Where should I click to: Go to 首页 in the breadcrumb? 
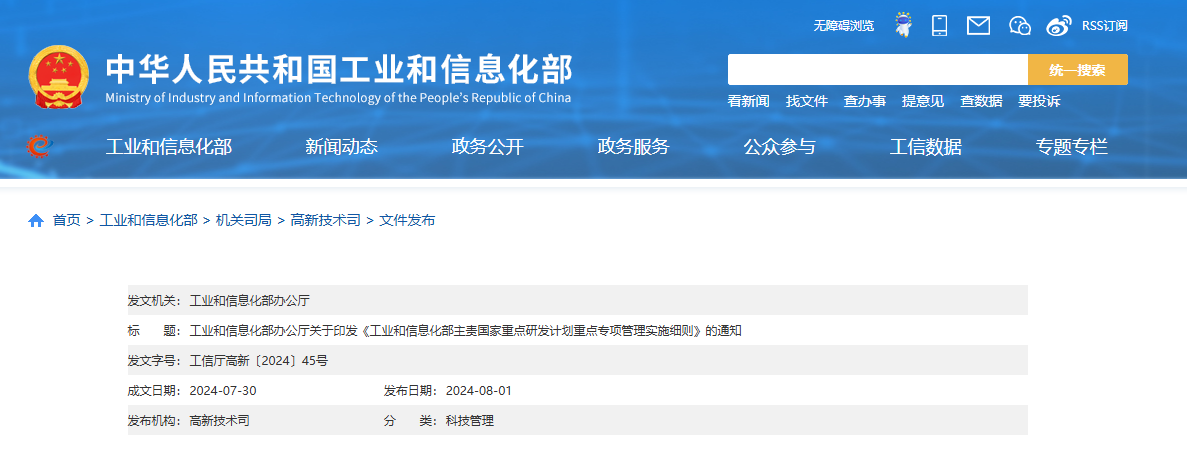67,221
